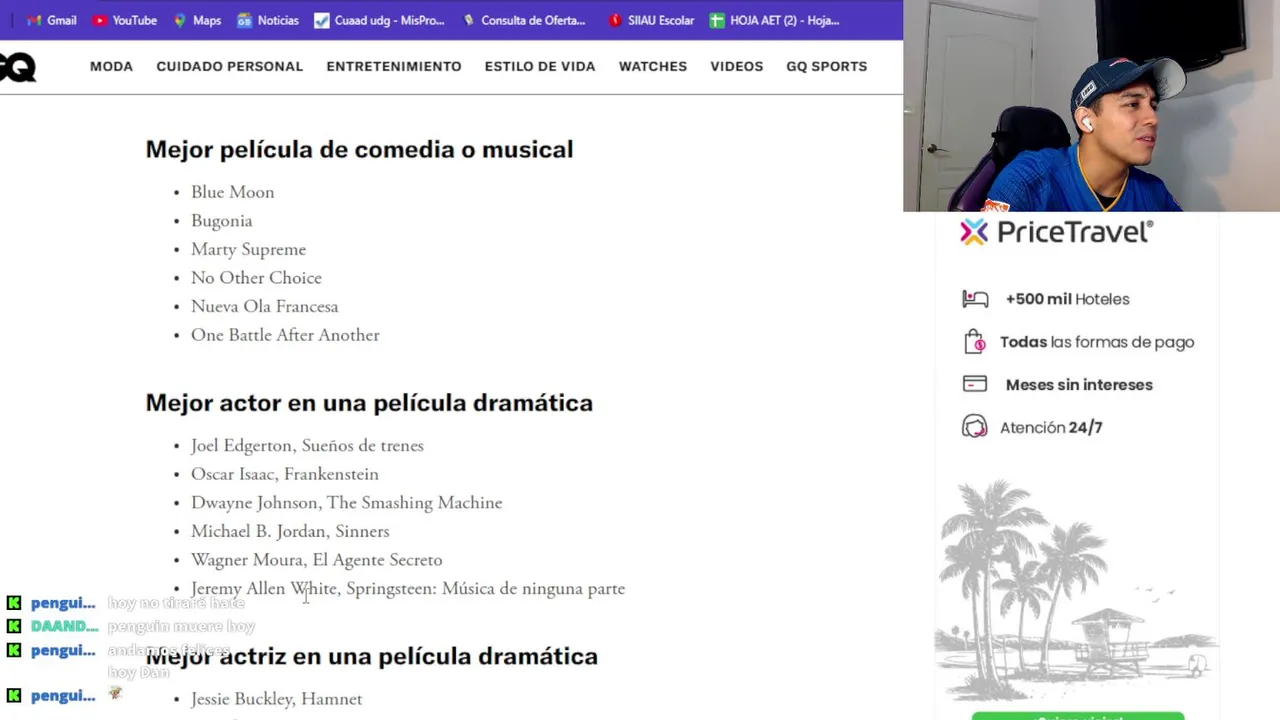Open the ENTRETENIMIENTO section

point(394,66)
